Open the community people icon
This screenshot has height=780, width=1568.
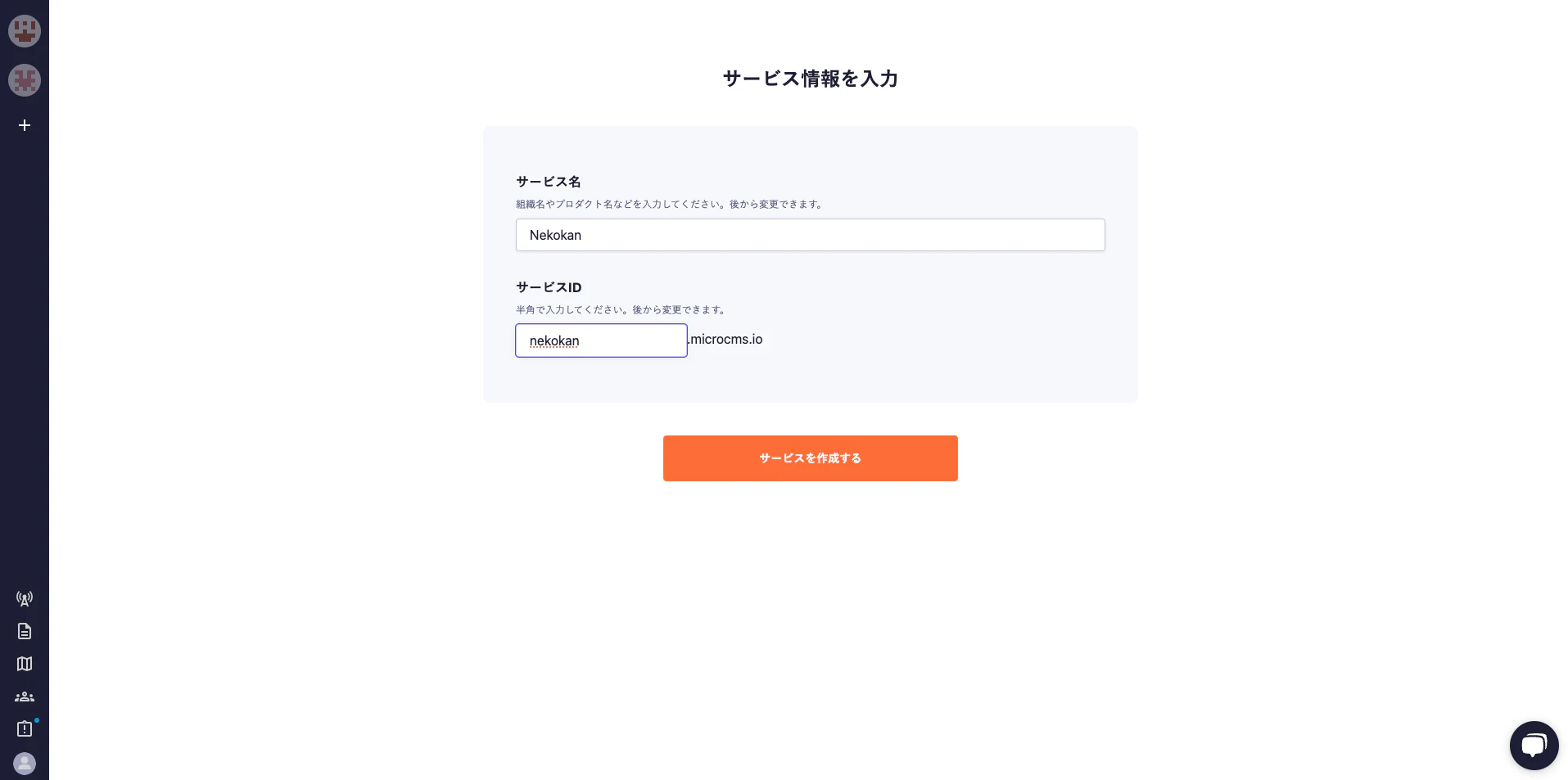coord(25,697)
